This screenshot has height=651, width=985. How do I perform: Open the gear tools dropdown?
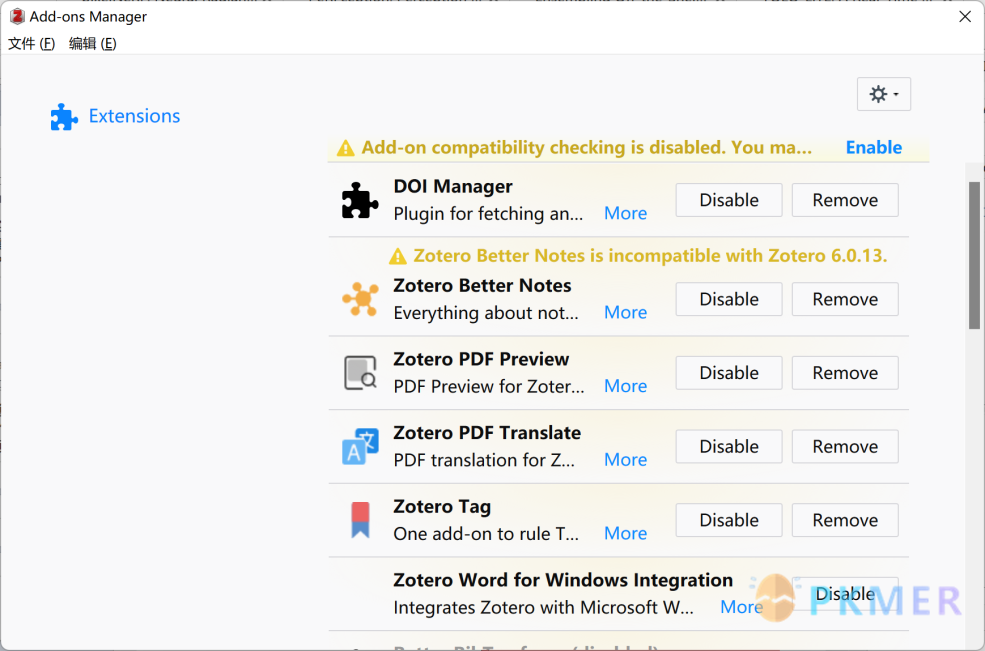(x=883, y=94)
